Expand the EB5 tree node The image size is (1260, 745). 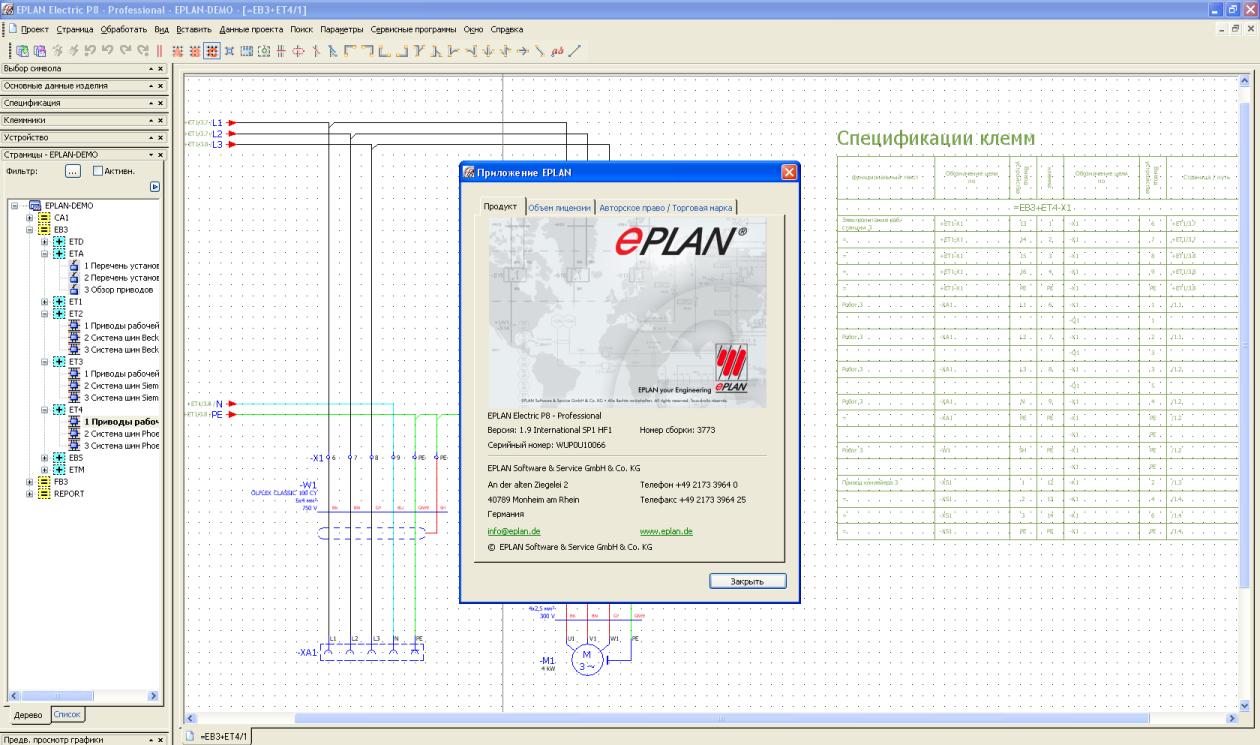[x=44, y=457]
